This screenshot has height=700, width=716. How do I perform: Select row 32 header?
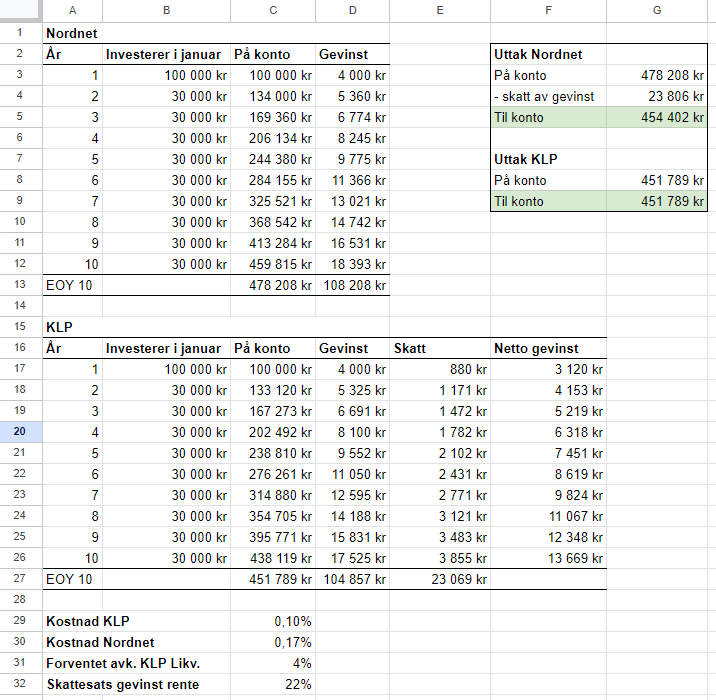point(21,684)
